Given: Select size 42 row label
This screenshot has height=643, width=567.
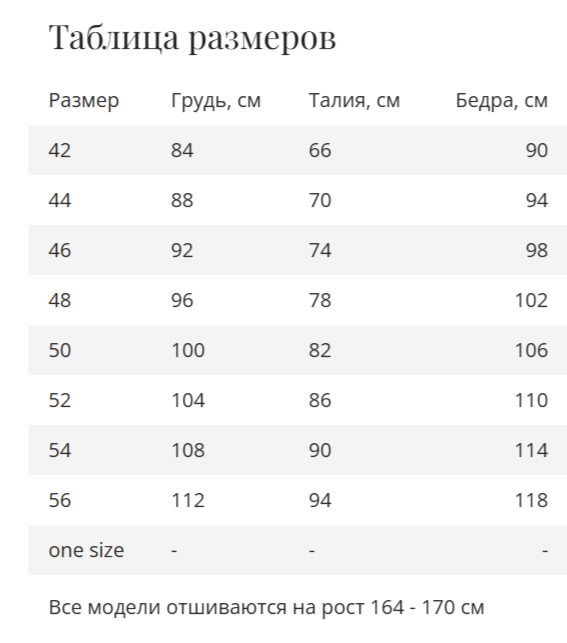Looking at the screenshot, I should pyautogui.click(x=60, y=150).
